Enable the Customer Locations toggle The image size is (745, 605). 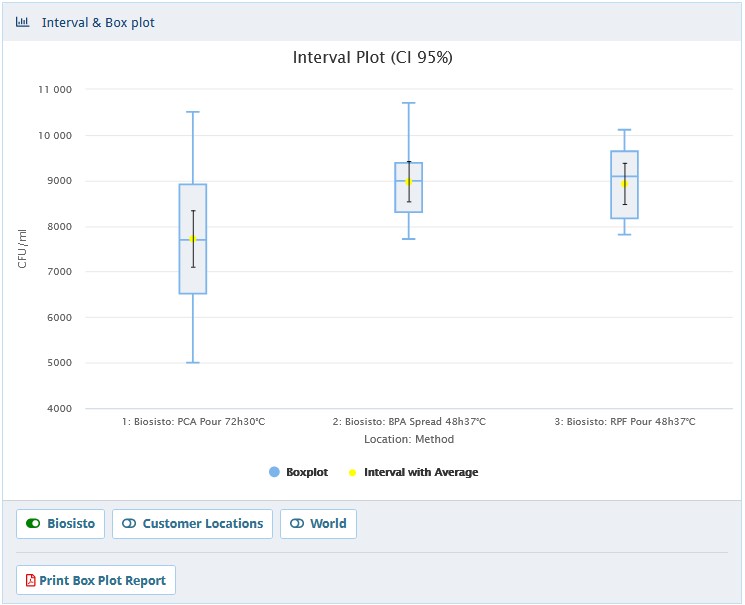pyautogui.click(x=192, y=524)
